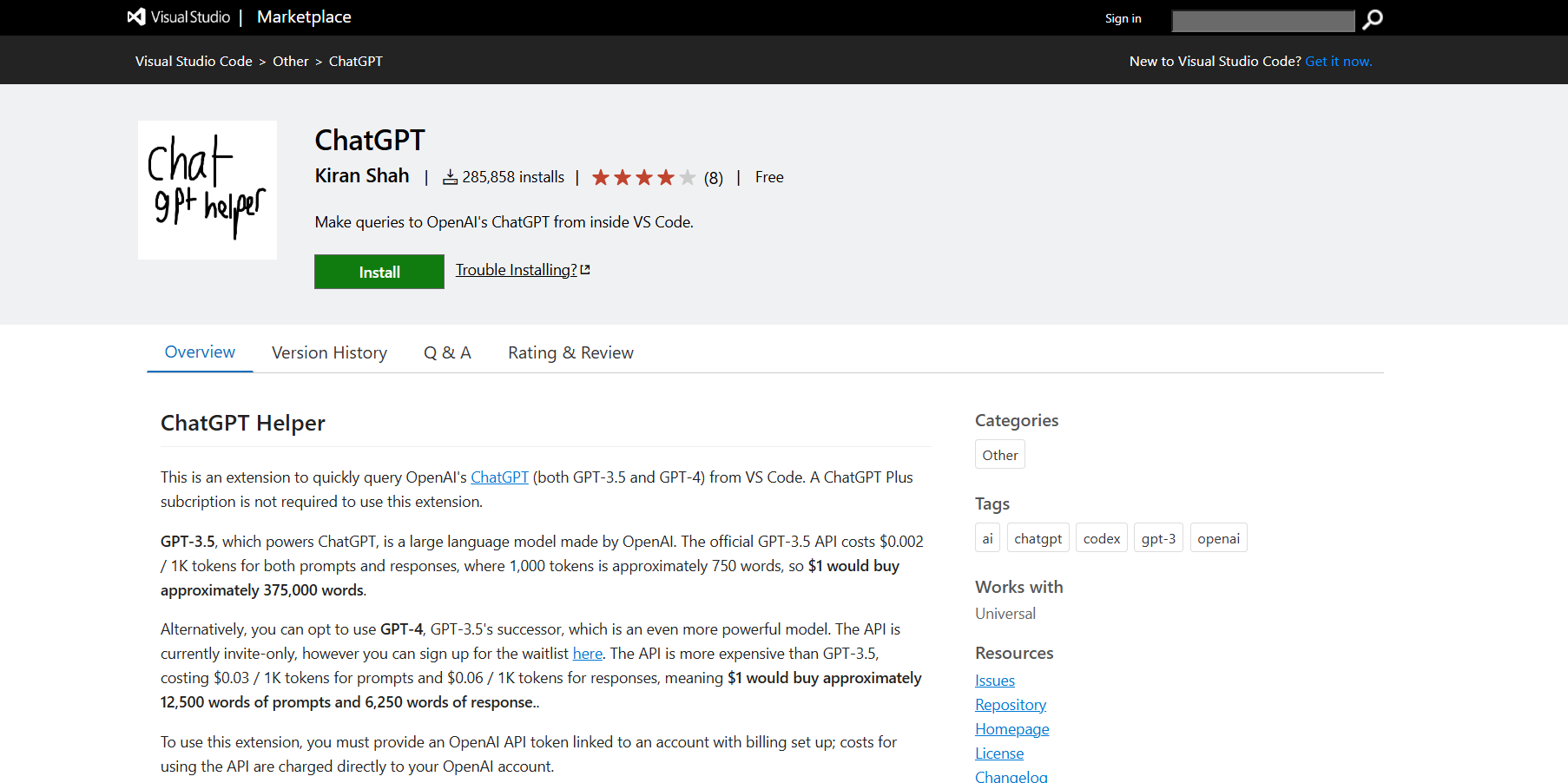Open the Repository resource link
The image size is (1568, 783).
point(1010,705)
